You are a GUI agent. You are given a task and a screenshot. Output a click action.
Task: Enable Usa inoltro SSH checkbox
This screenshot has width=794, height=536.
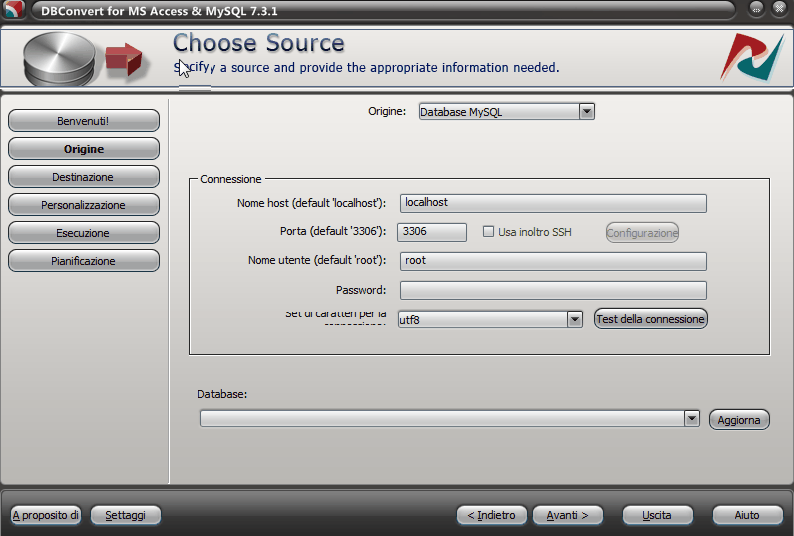coord(488,232)
